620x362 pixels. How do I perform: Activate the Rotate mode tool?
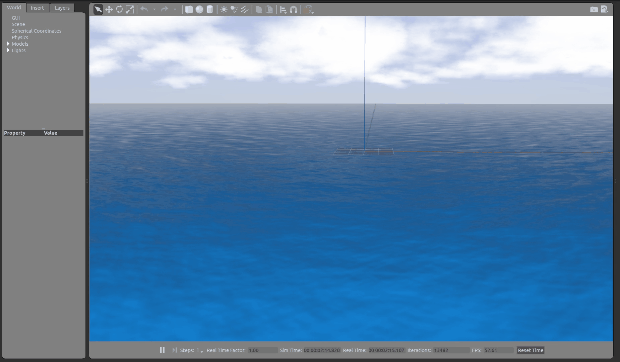(x=119, y=9)
